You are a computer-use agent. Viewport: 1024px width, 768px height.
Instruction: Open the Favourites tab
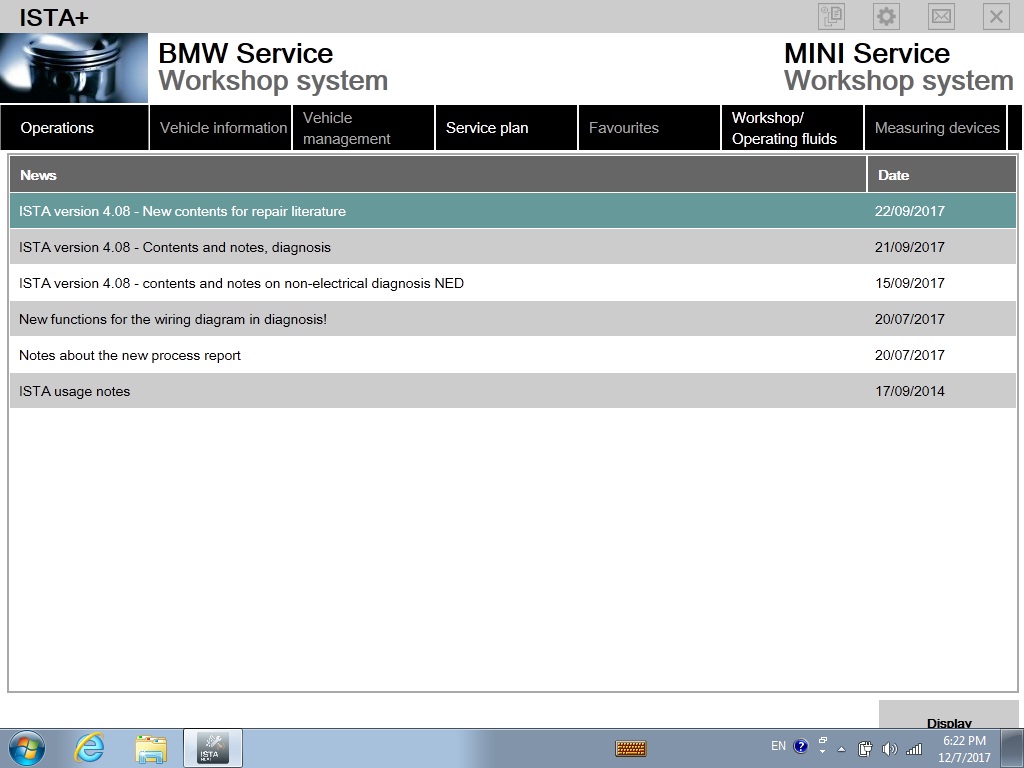click(x=650, y=128)
